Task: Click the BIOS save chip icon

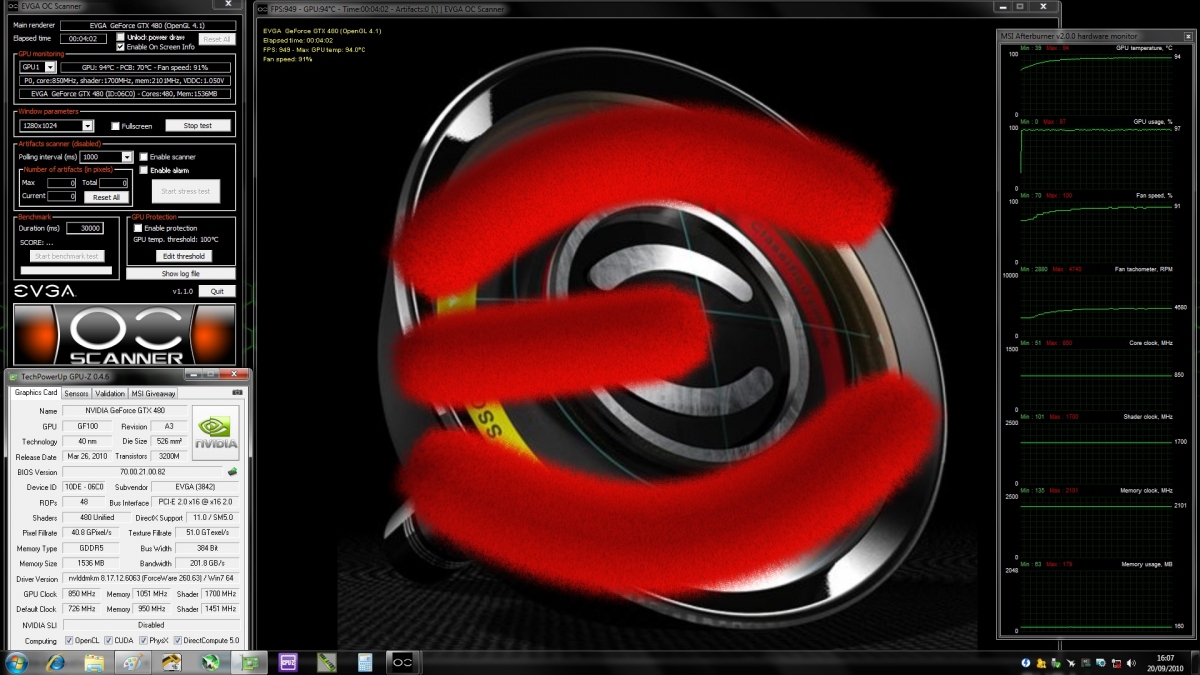Action: [x=232, y=471]
